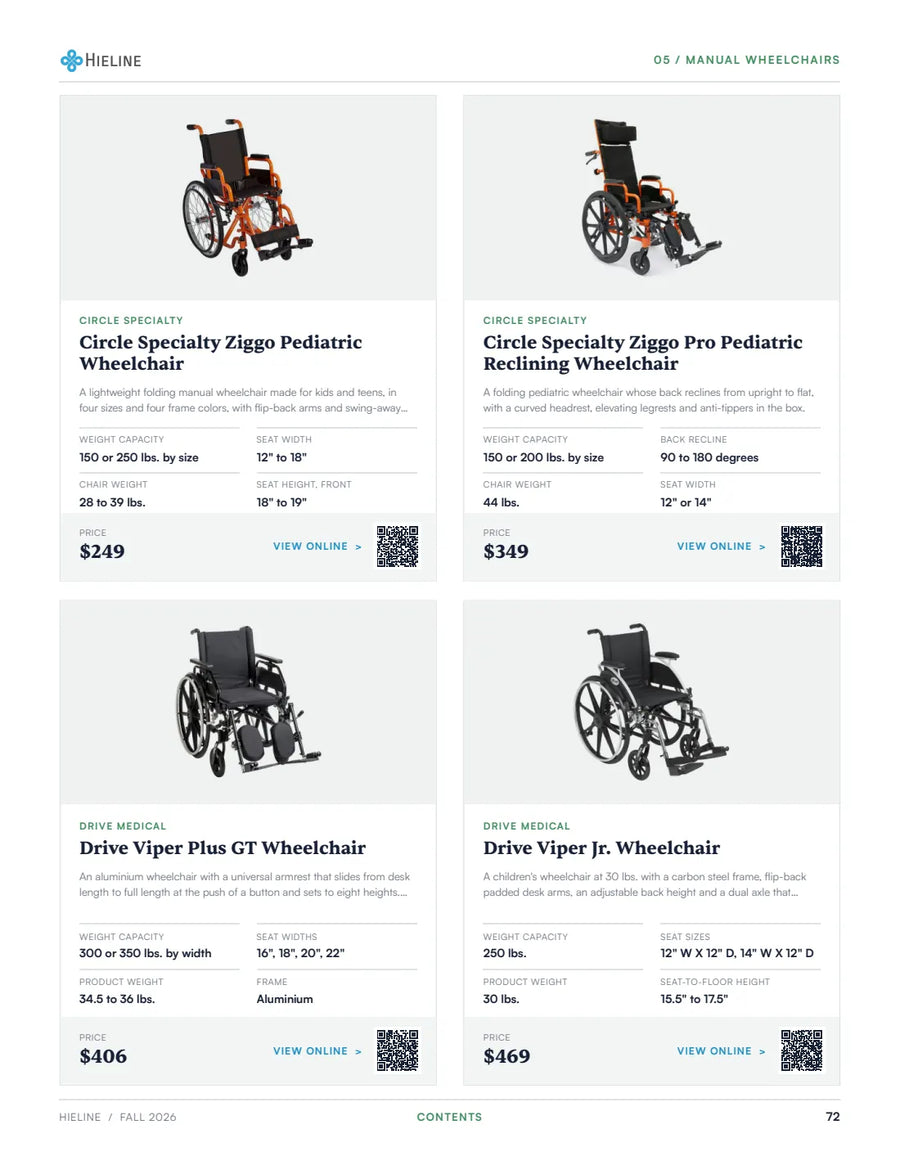
Task: Click the Hieline logo icon
Action: 71,60
